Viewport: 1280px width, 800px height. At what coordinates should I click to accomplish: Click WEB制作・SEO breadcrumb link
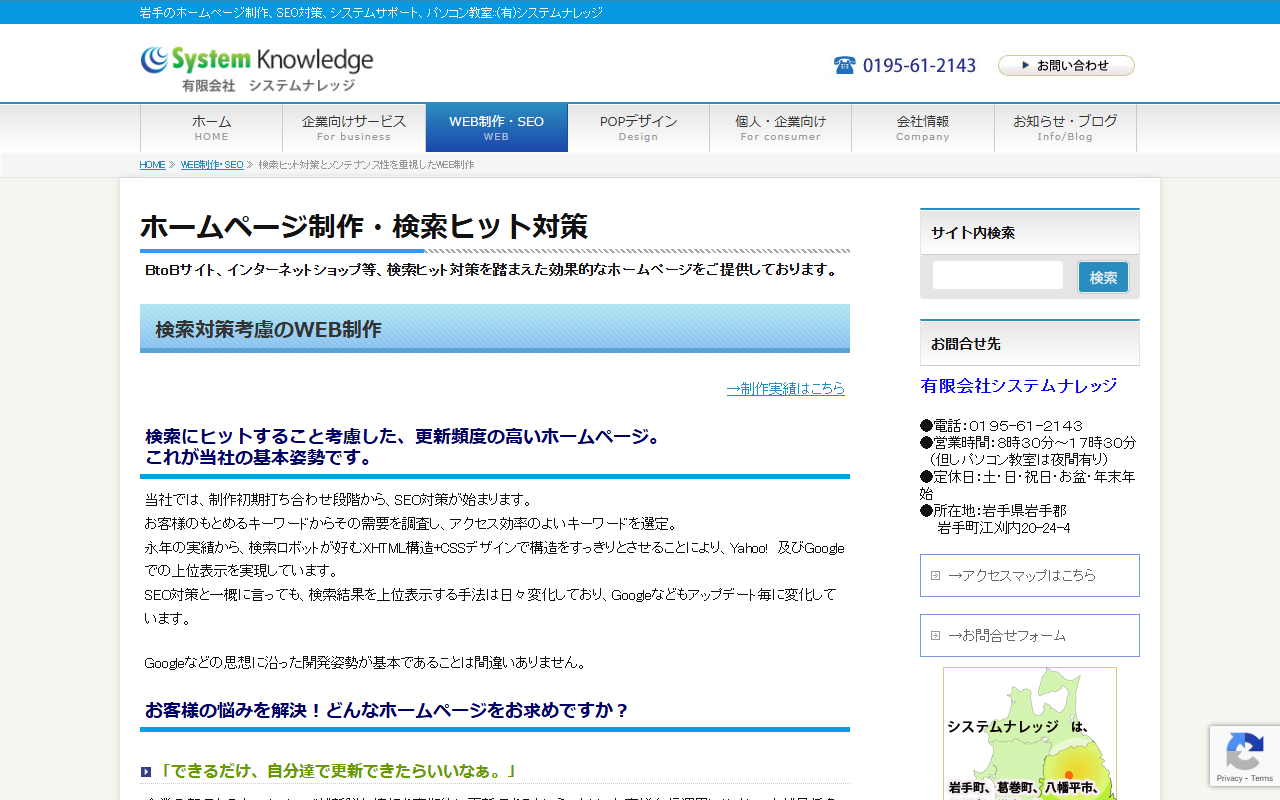click(212, 164)
